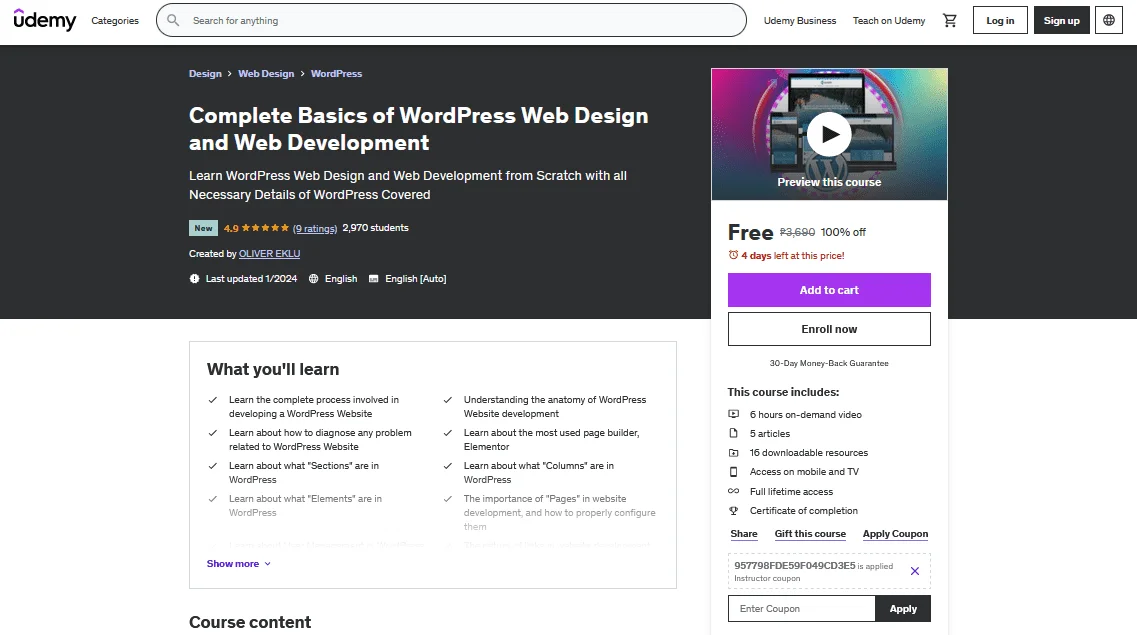Open the Share option
Viewport: 1137px width, 635px height.
pyautogui.click(x=744, y=534)
